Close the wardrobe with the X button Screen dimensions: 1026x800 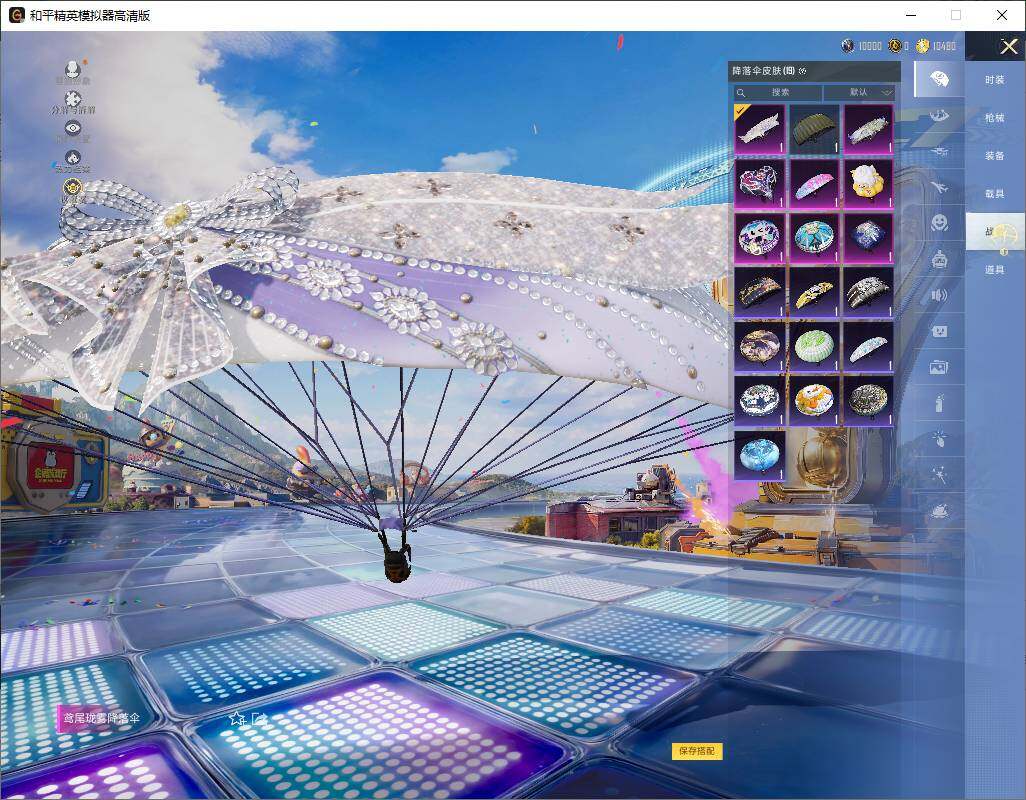click(1008, 46)
